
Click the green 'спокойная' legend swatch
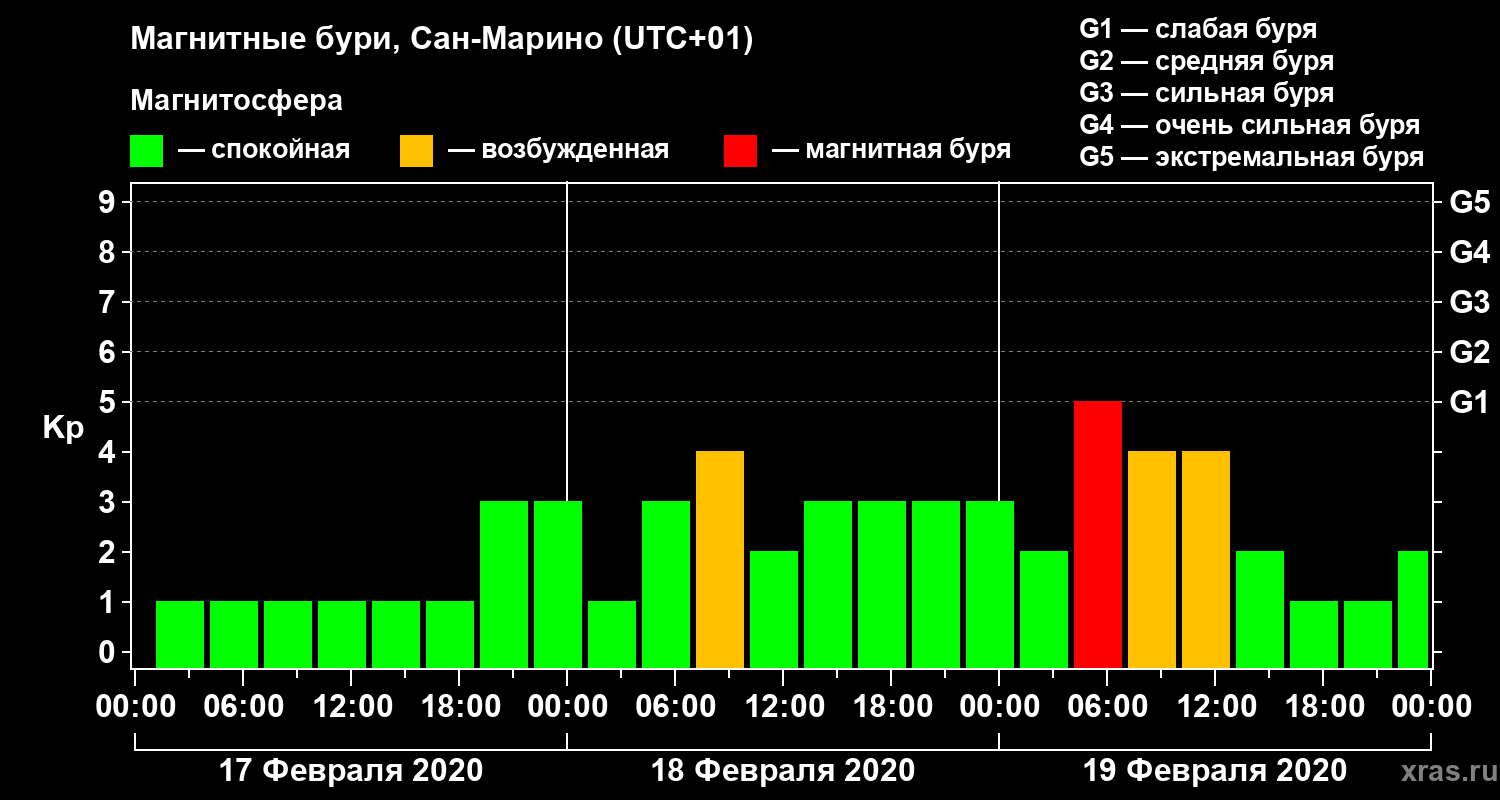point(147,151)
